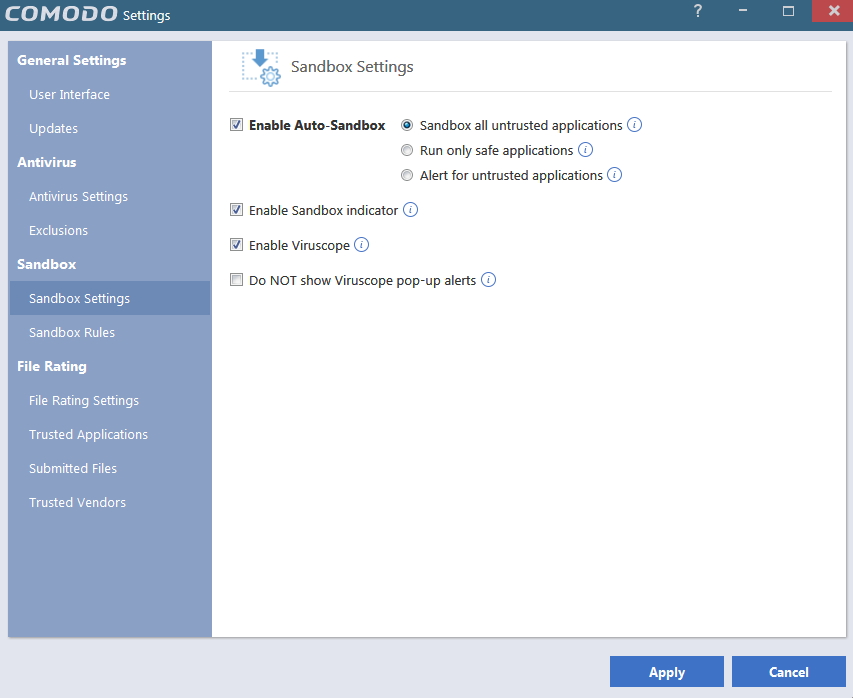Select Sandbox Settings in sidebar
The image size is (853, 698).
click(110, 298)
